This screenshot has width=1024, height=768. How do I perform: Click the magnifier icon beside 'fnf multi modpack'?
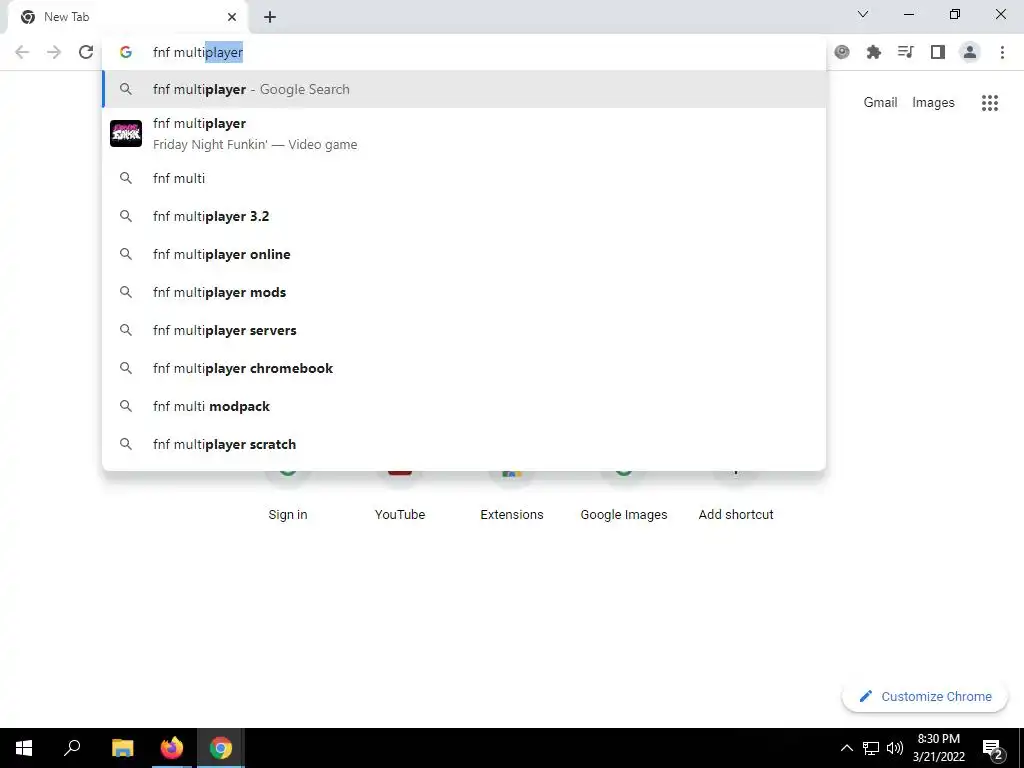point(125,406)
